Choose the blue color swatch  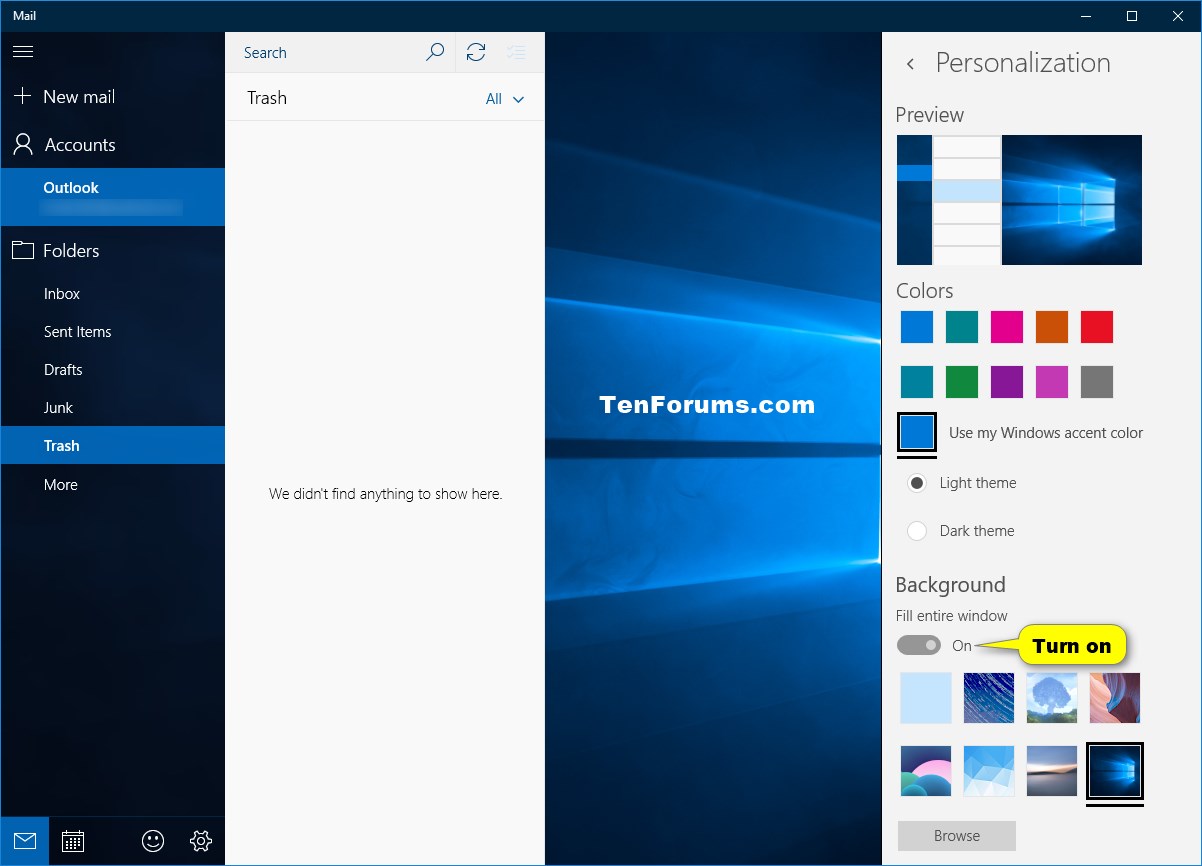tap(917, 327)
